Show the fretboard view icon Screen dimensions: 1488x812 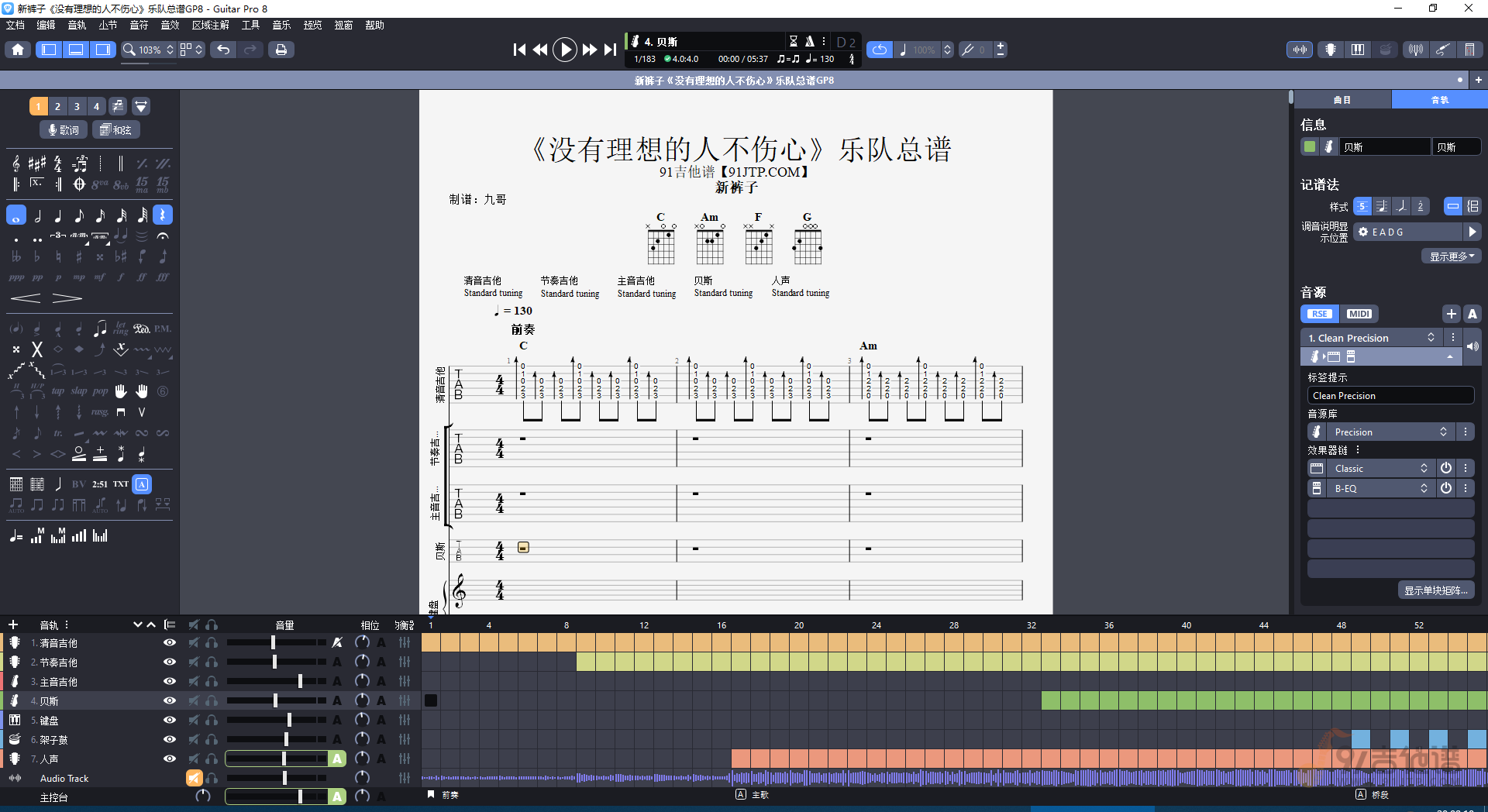click(x=1331, y=50)
